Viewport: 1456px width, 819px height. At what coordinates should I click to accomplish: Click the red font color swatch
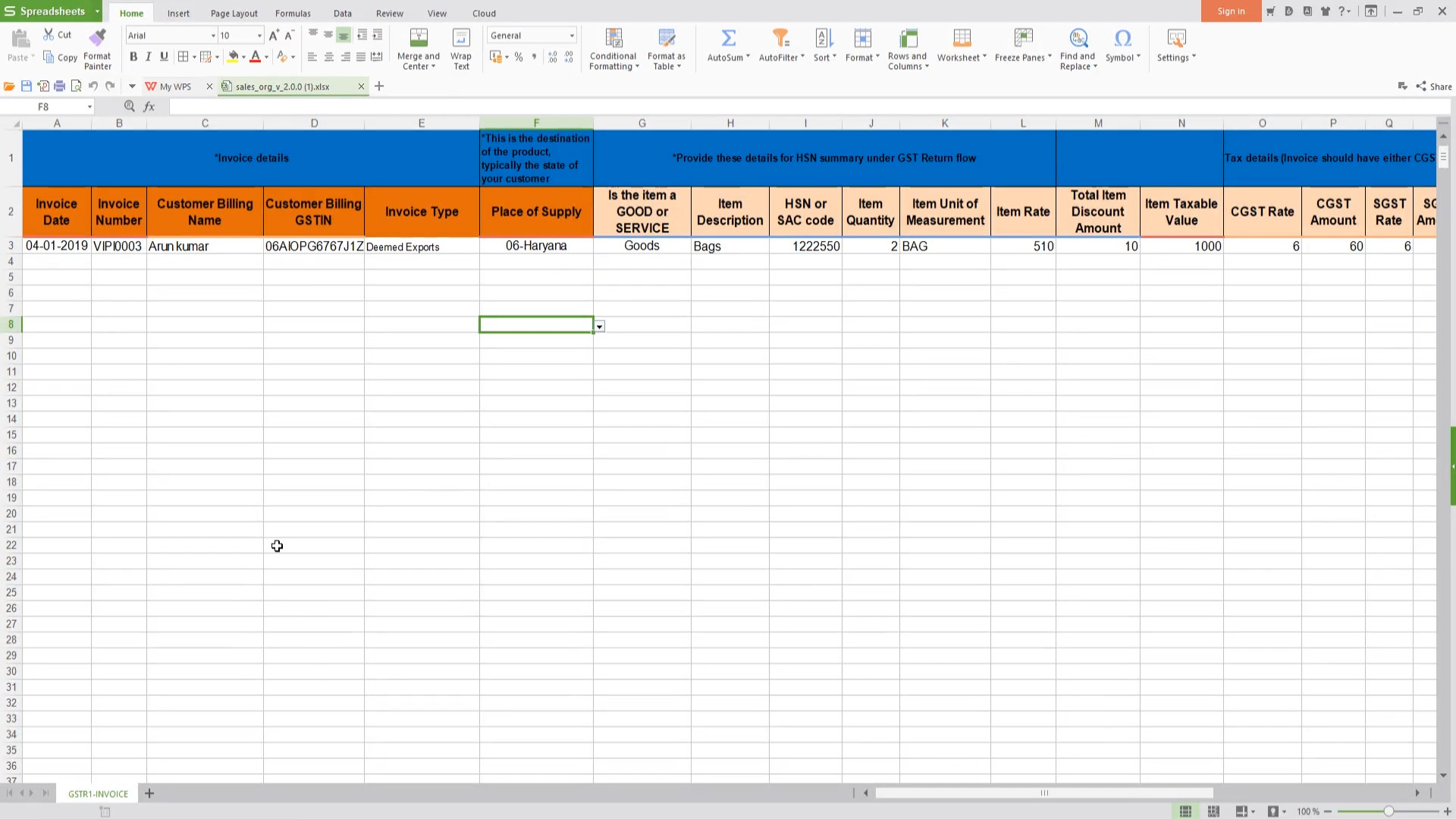point(256,57)
